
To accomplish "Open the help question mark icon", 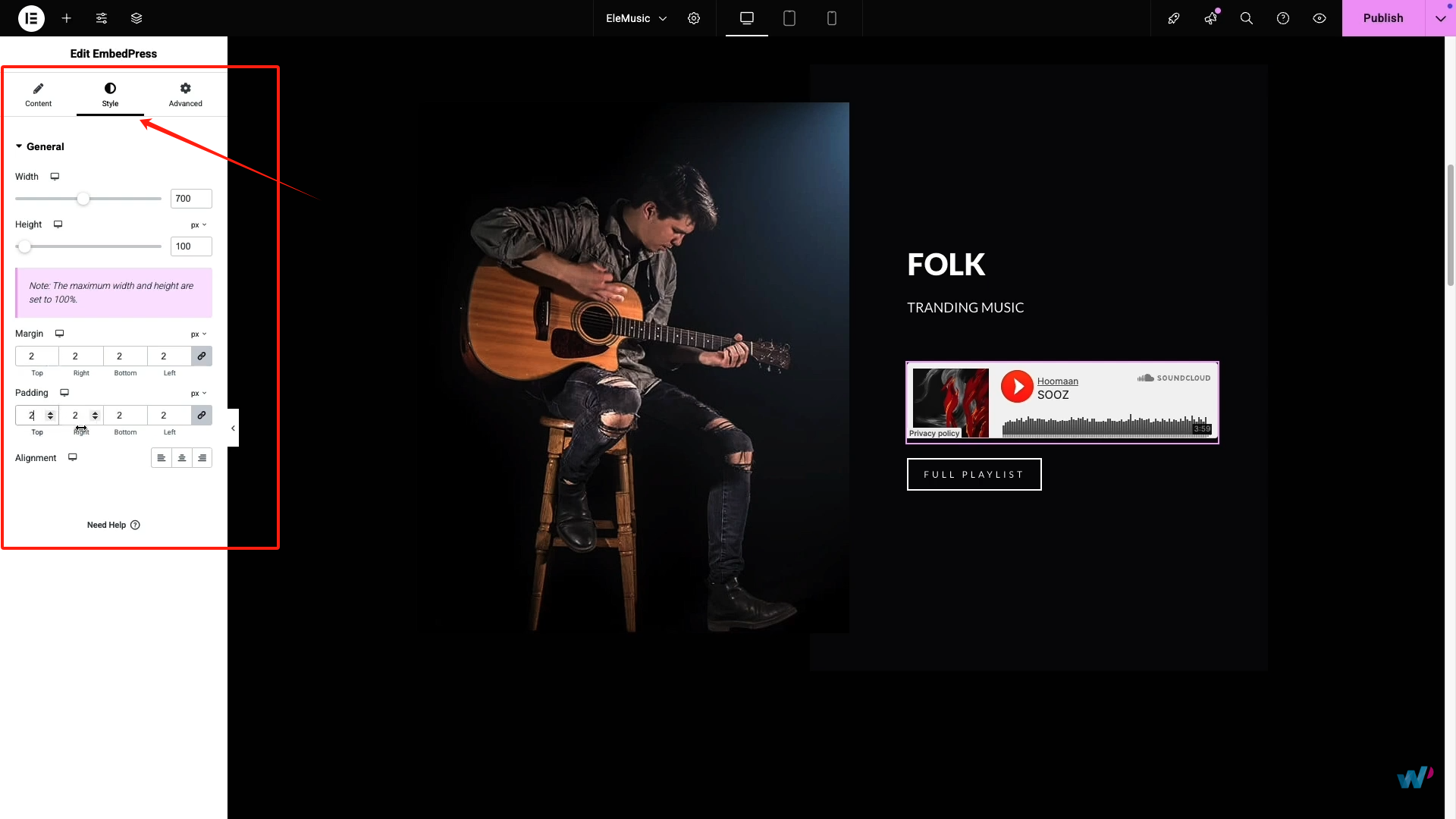I will click(1283, 18).
